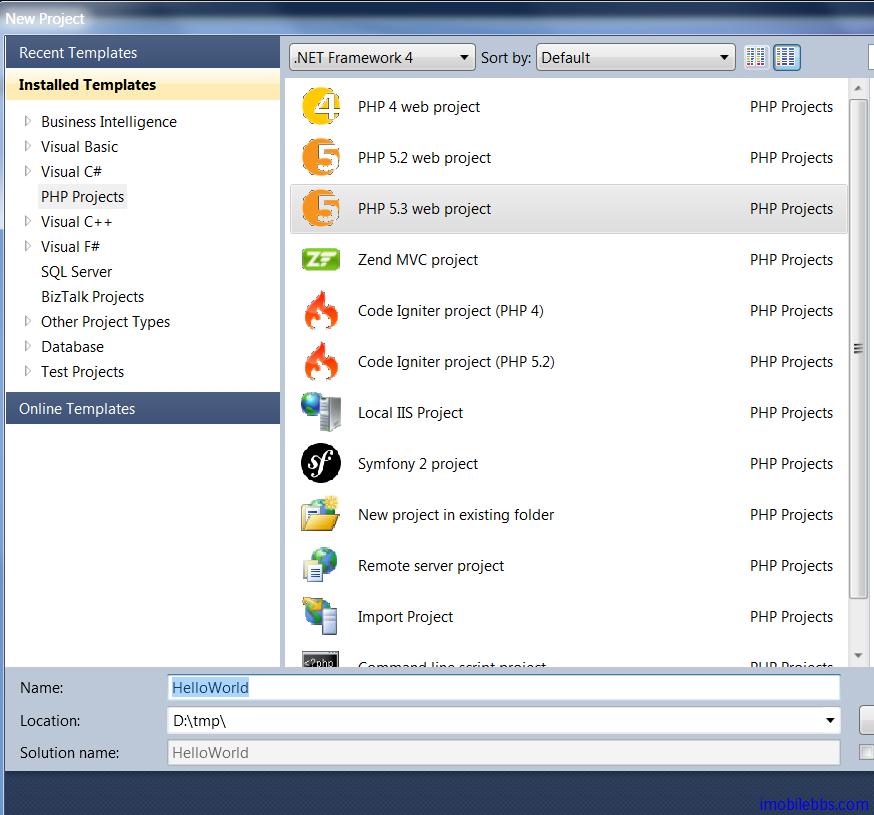Viewport: 874px width, 815px height.
Task: Click the template list vertical scrollbar
Action: tap(858, 348)
